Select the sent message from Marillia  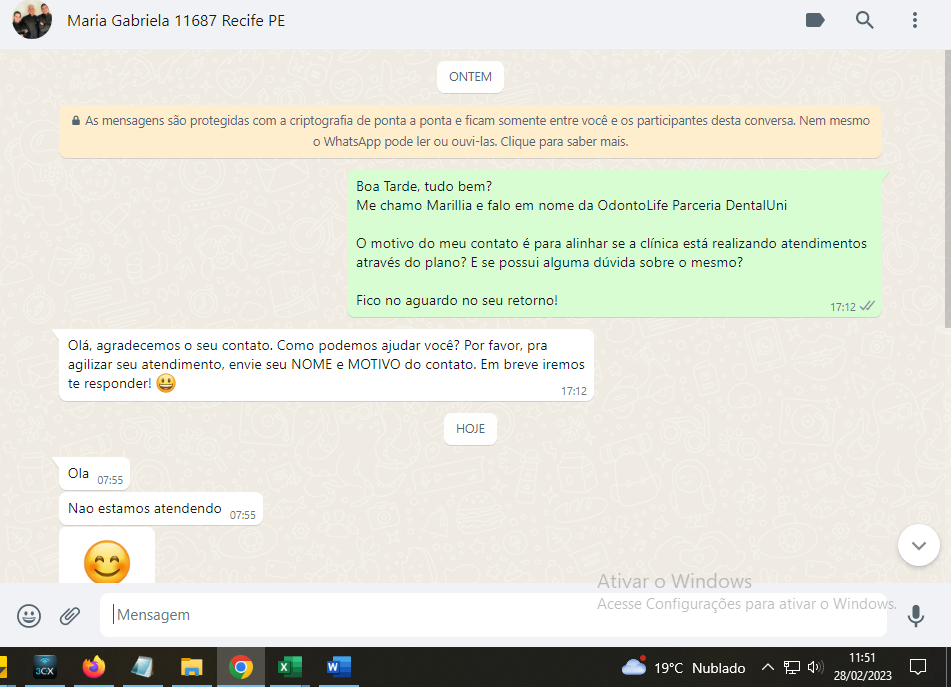click(x=614, y=244)
